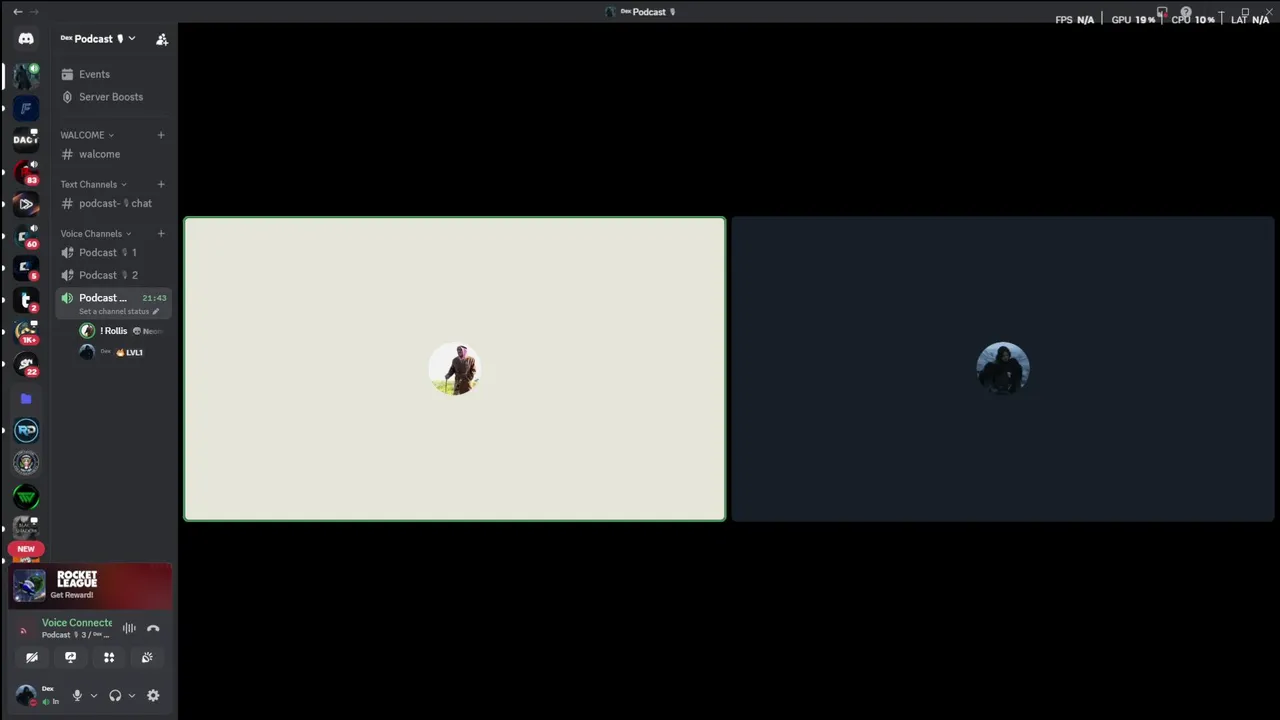This screenshot has height=720, width=1280.
Task: Deafen with the headphones button
Action: click(115, 695)
